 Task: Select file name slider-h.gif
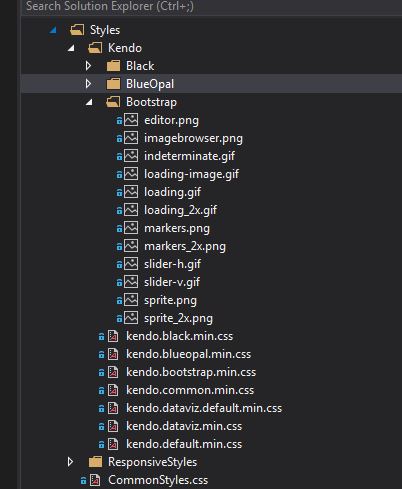172,264
